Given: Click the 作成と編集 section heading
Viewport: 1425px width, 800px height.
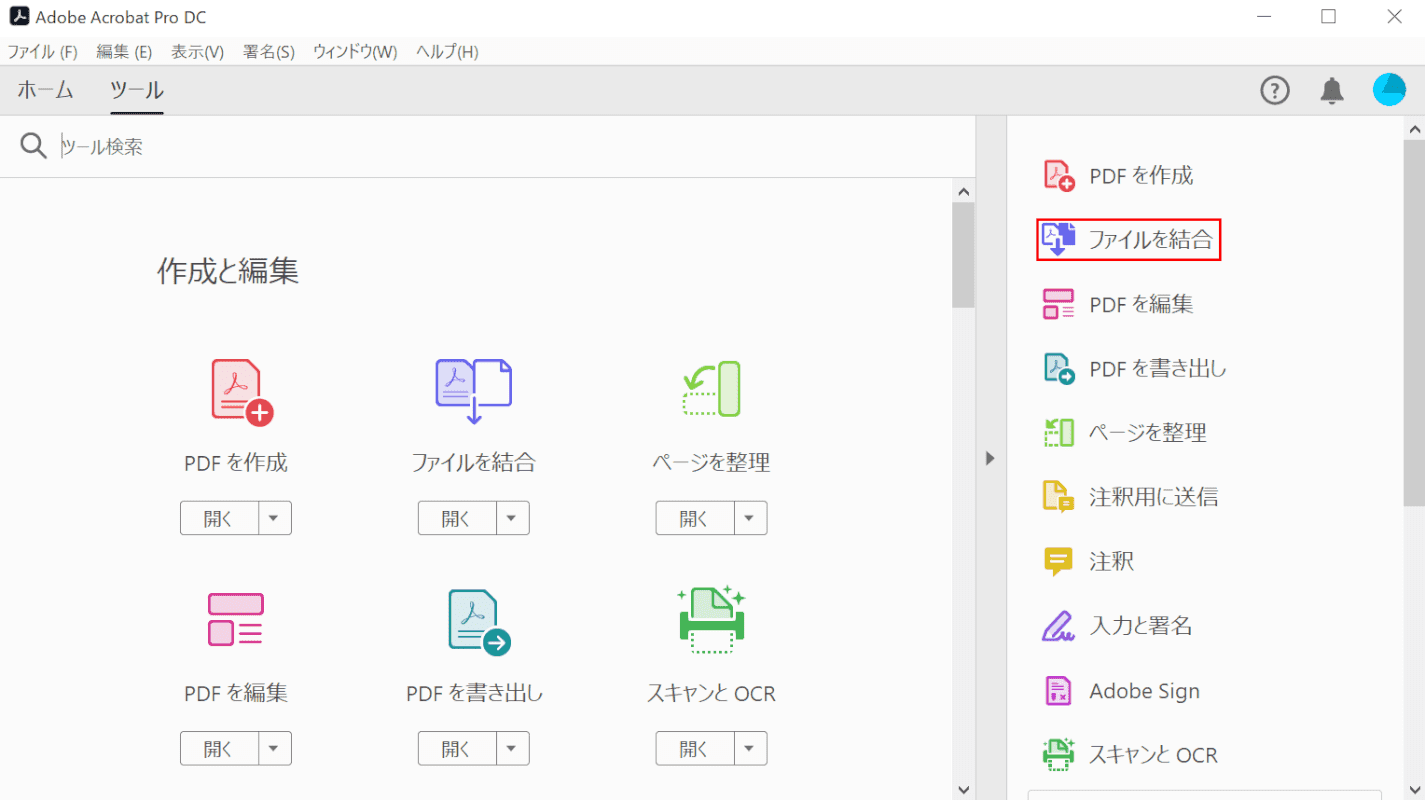Looking at the screenshot, I should point(228,271).
